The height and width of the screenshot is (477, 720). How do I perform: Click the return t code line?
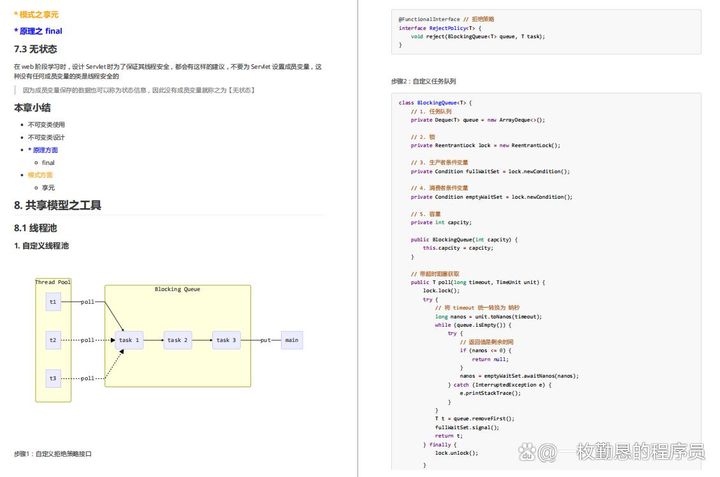(x=449, y=436)
